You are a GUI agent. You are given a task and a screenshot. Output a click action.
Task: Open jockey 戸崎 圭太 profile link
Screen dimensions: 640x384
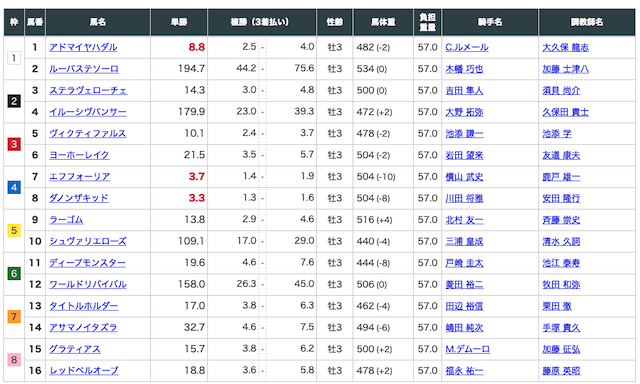click(464, 263)
